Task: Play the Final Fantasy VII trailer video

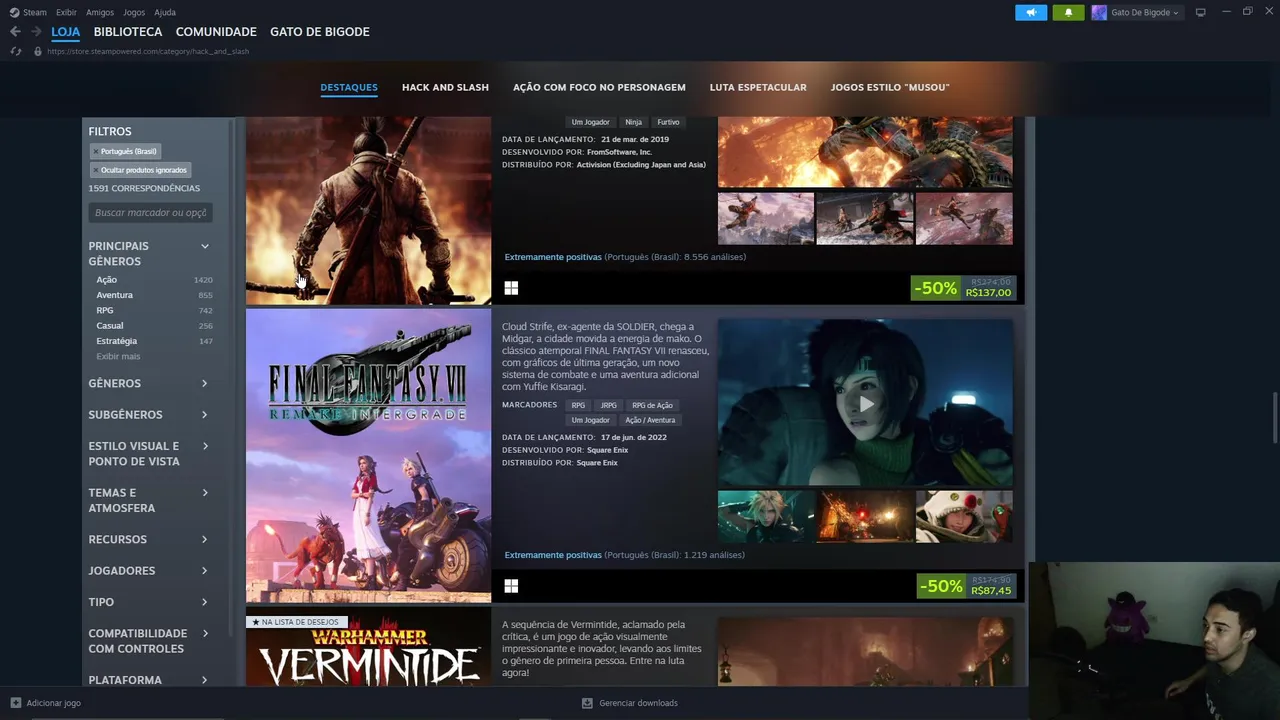Action: [865, 403]
